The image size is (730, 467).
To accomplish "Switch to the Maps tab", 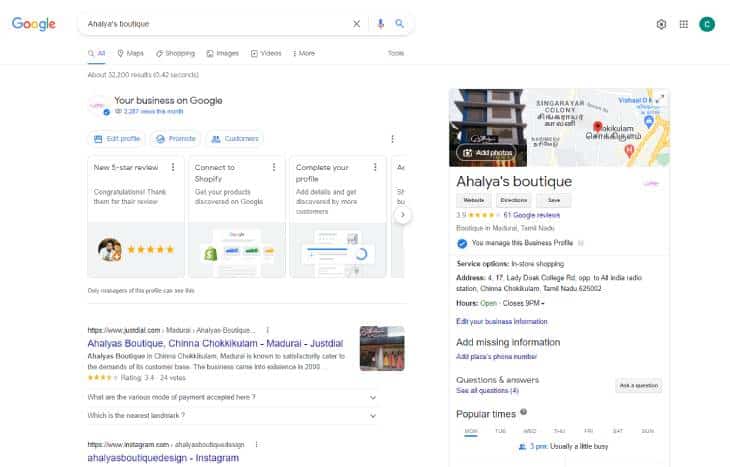I will click(x=130, y=54).
